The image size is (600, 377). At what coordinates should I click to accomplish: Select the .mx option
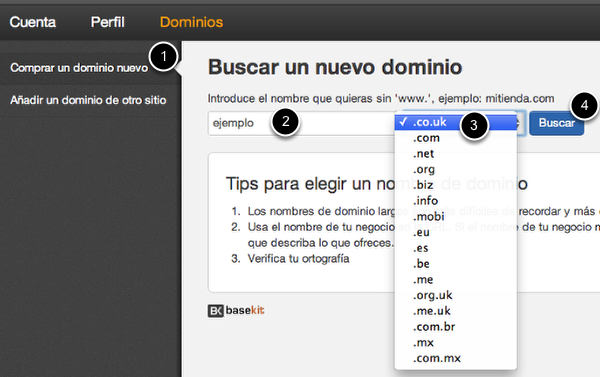455,343
